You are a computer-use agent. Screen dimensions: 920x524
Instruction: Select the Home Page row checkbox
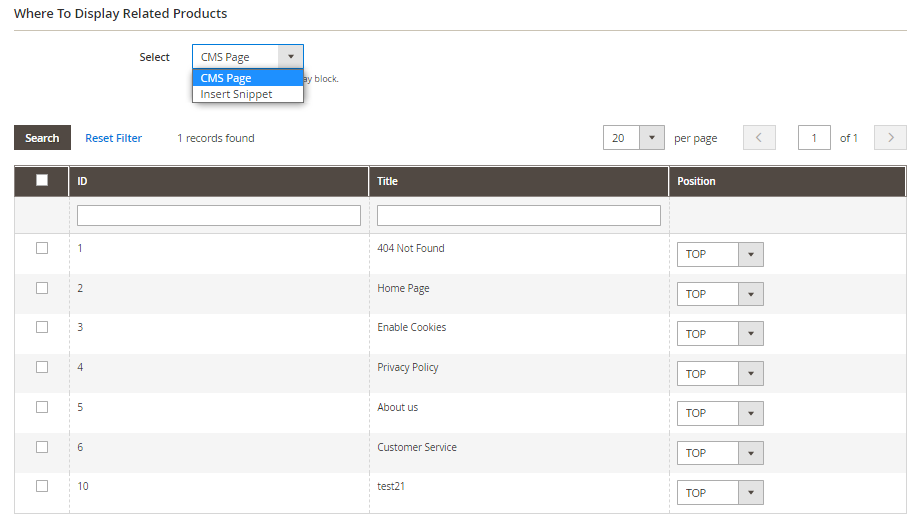(42, 288)
